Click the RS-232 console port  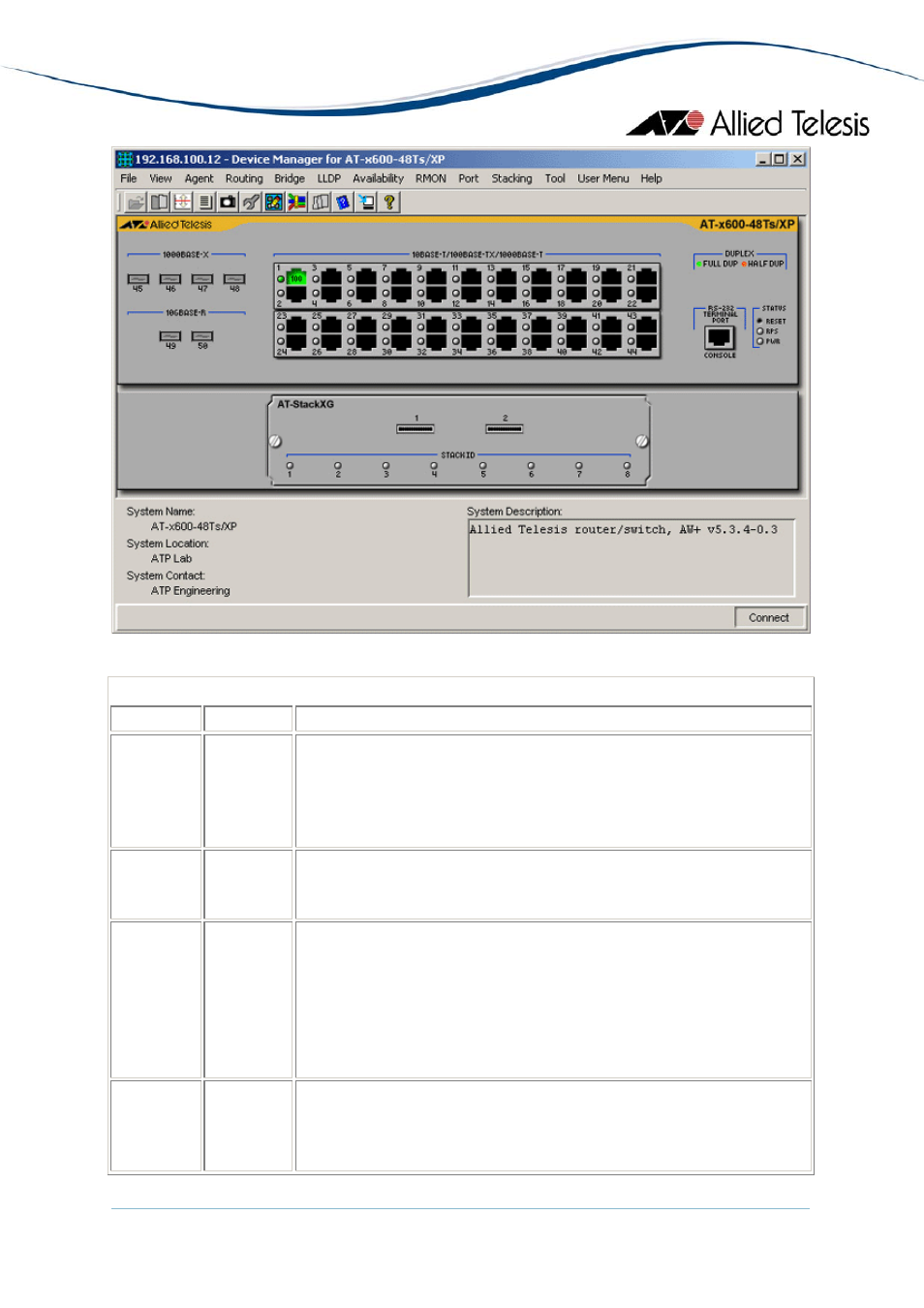[720, 338]
